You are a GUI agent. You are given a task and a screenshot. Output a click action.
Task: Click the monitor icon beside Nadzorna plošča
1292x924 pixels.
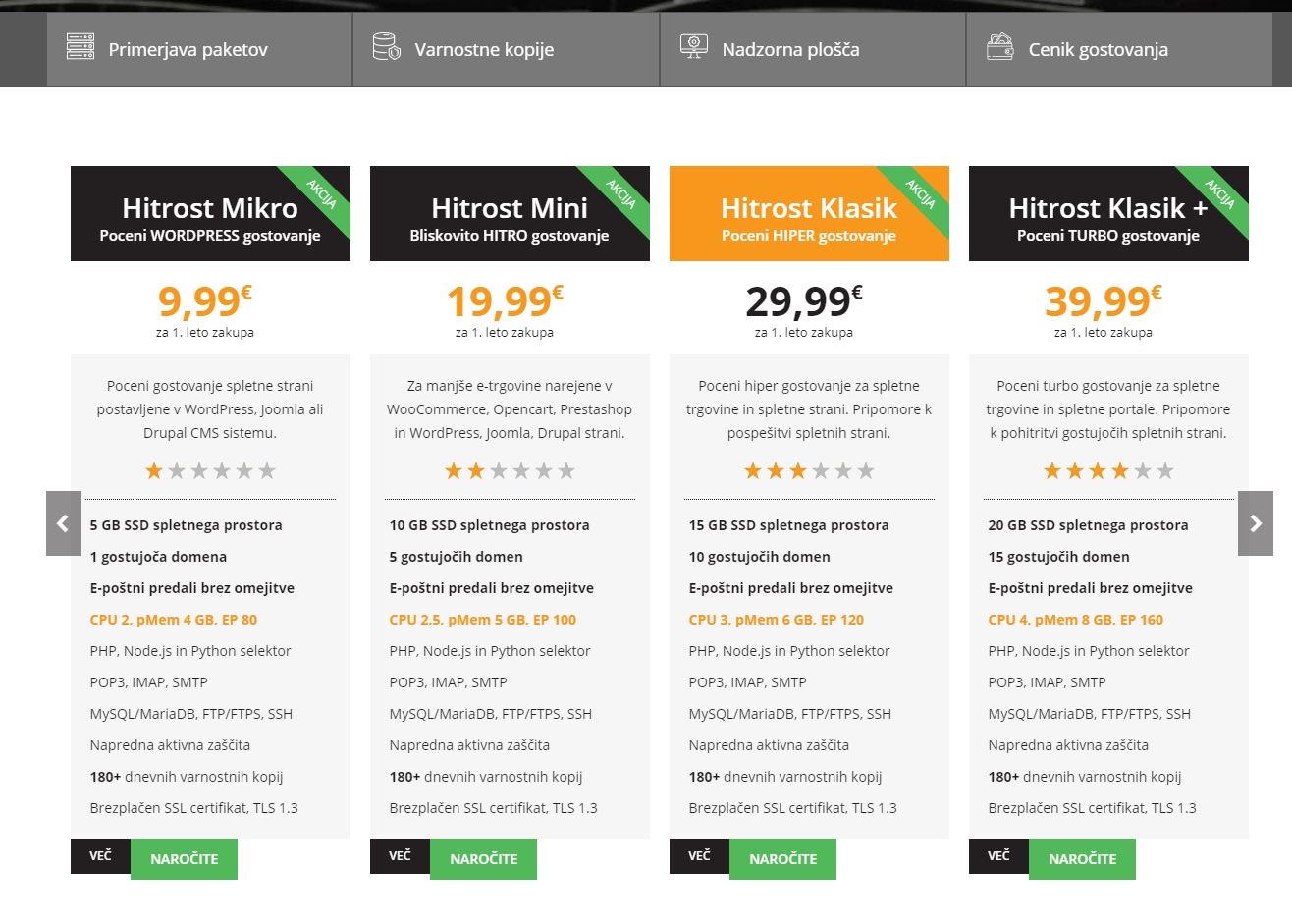694,47
